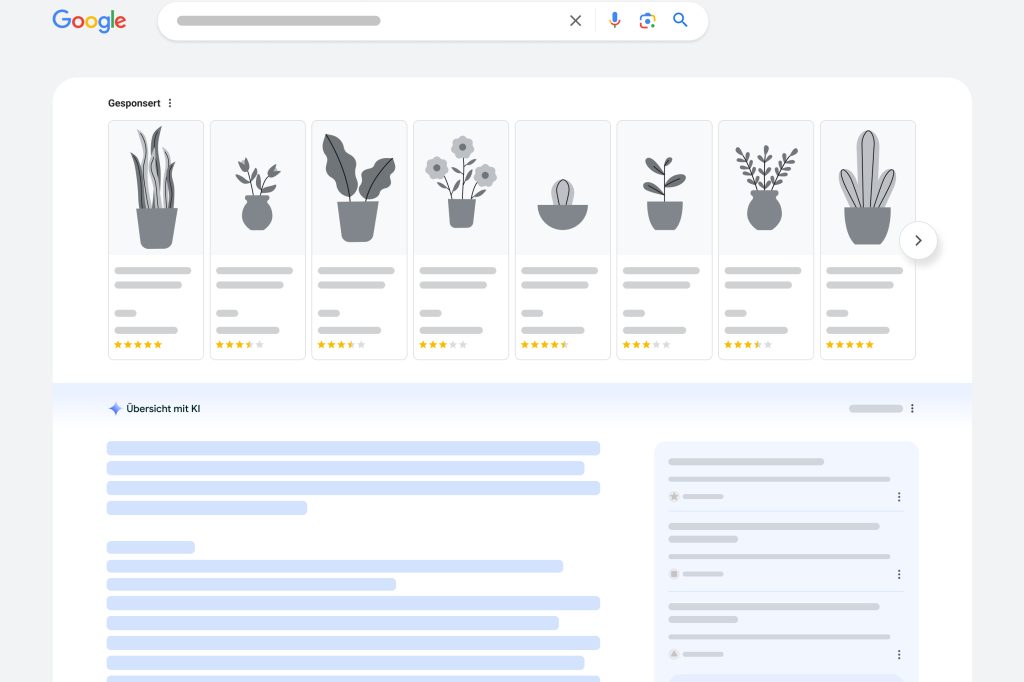
Task: Select the large-leaf plant product image
Action: click(359, 188)
